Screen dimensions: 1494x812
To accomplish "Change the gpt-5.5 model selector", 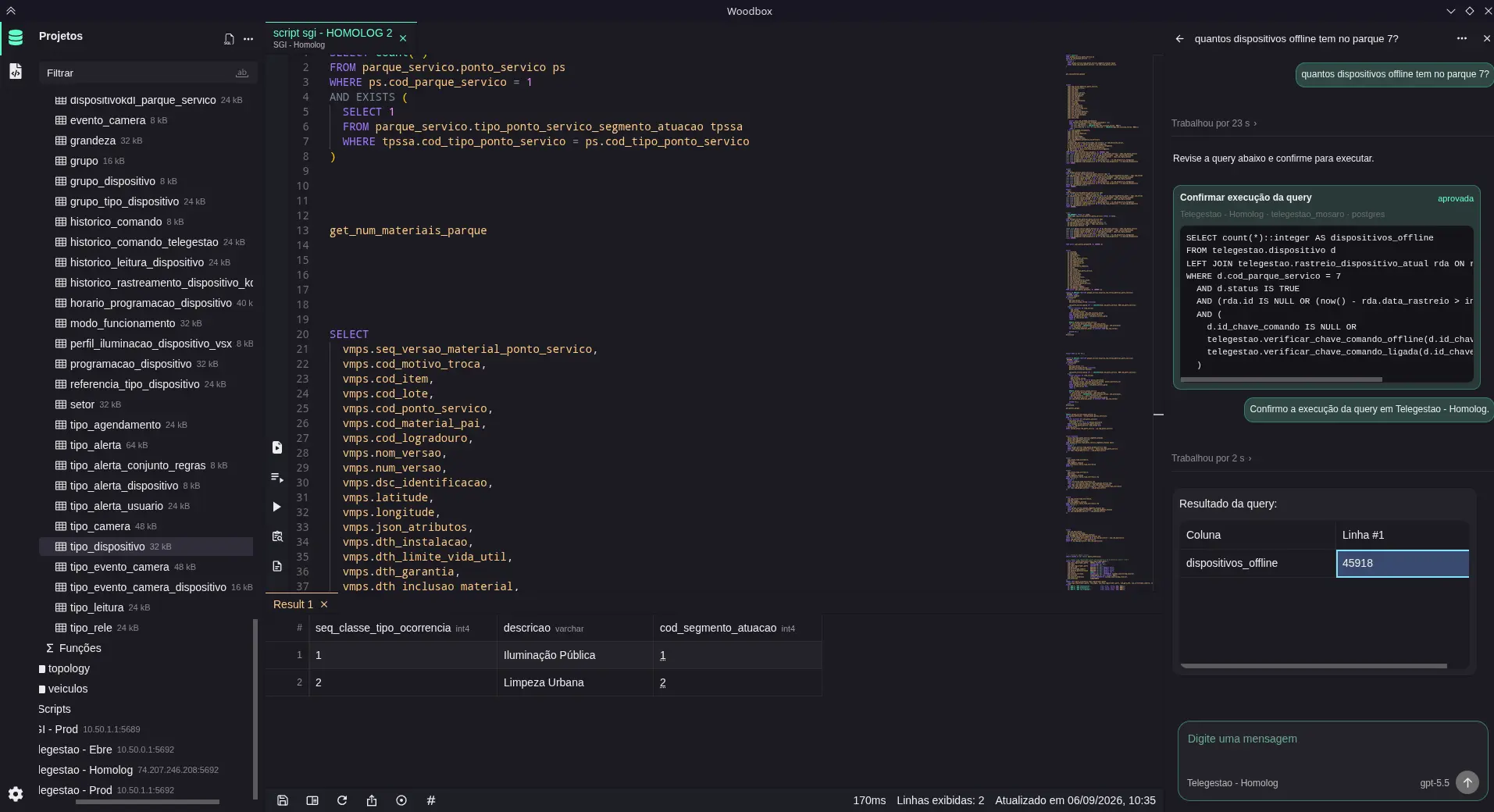I will coord(1434,783).
